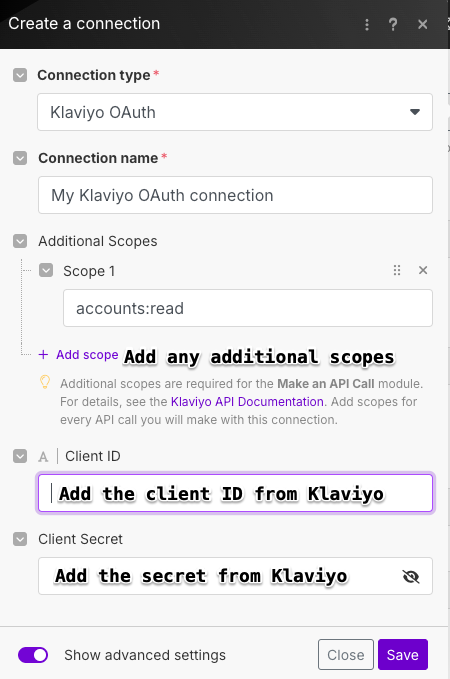The width and height of the screenshot is (450, 679).
Task: Click the question mark help icon
Action: click(393, 24)
